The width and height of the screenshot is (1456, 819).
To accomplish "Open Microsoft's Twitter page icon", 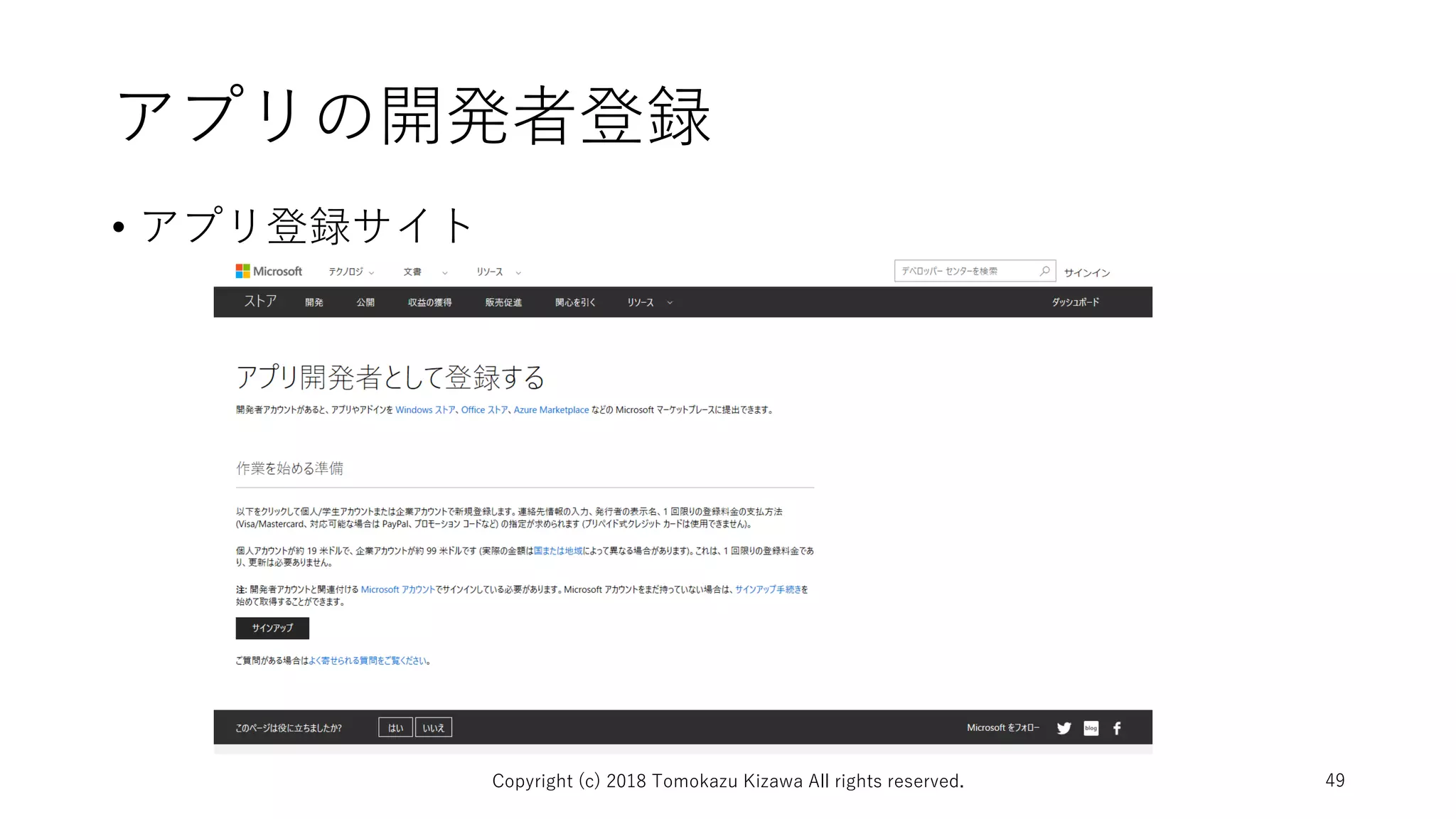I will pos(1064,728).
